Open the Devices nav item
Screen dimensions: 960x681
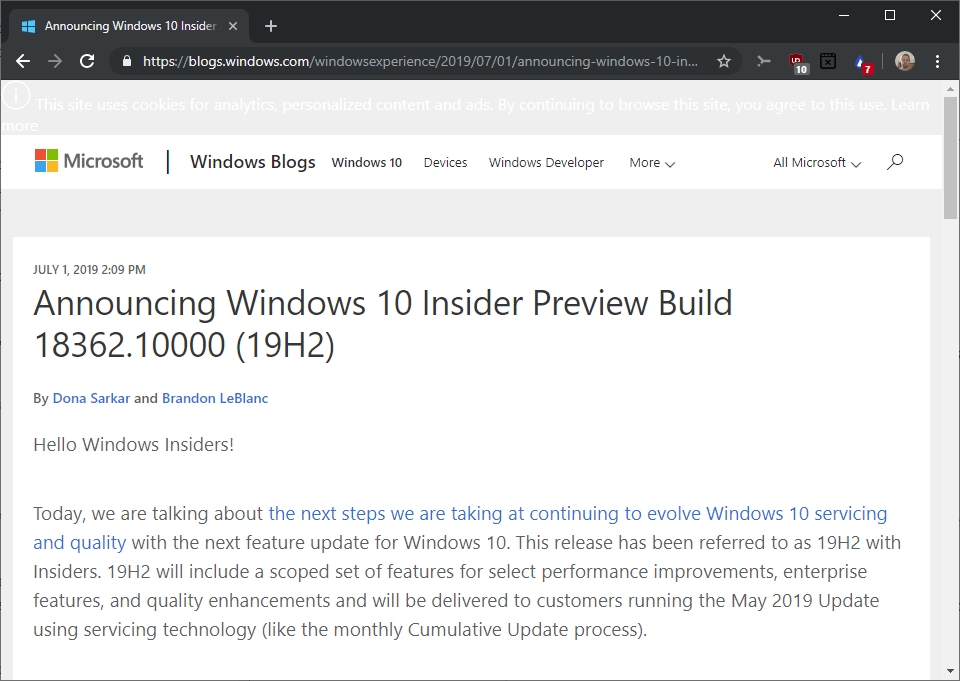coord(445,162)
